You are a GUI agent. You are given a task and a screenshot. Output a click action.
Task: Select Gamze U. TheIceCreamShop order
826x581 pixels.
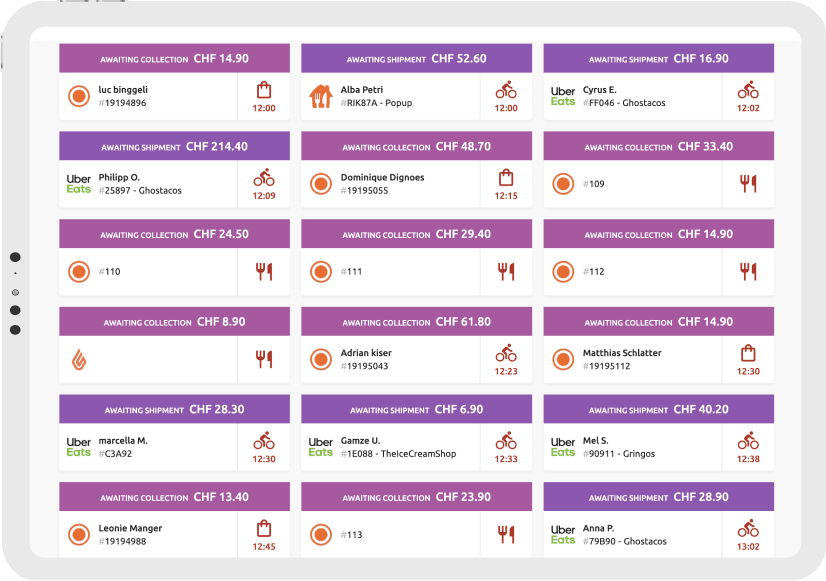[x=398, y=447]
